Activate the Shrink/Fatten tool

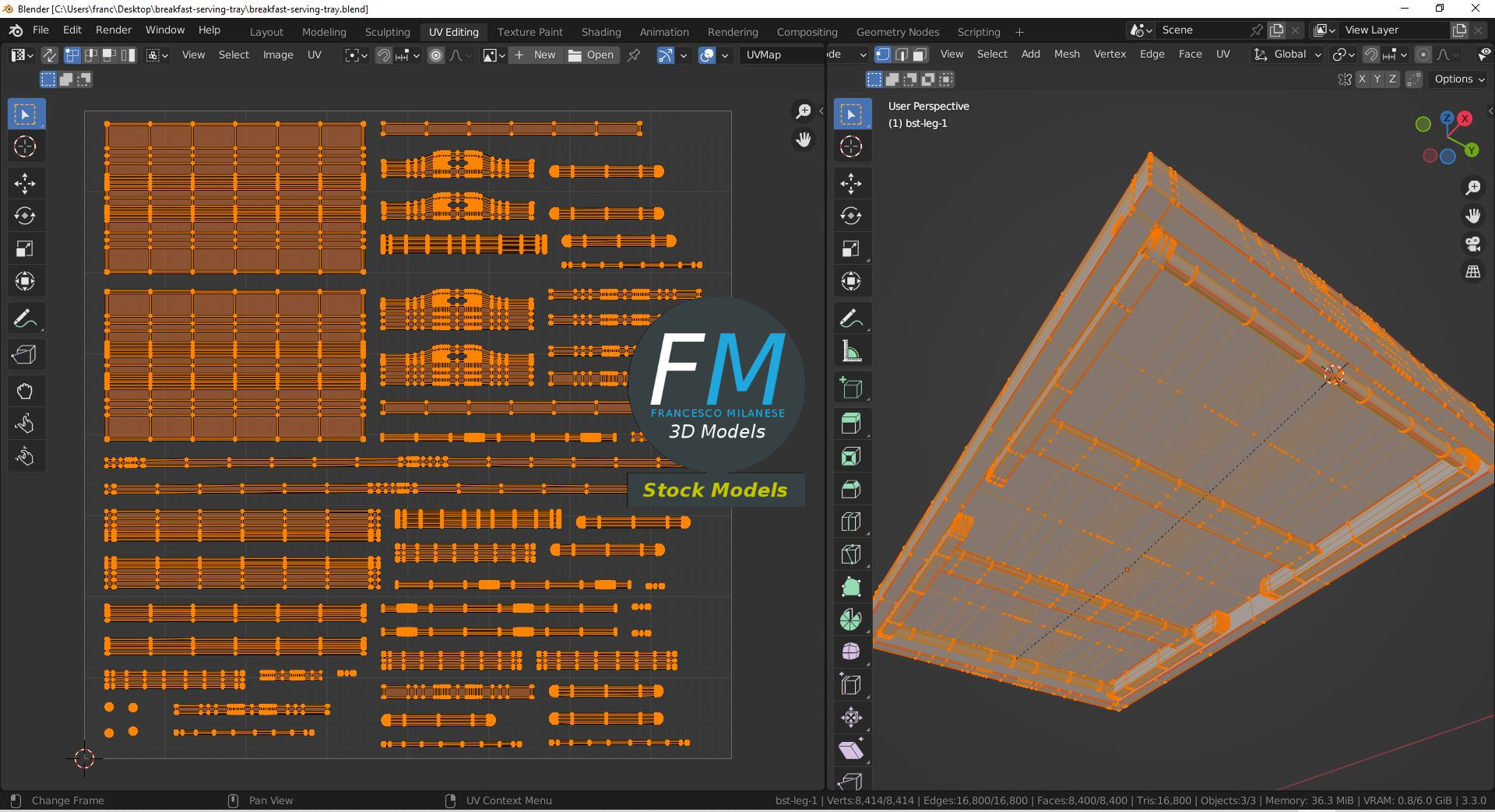click(x=851, y=718)
